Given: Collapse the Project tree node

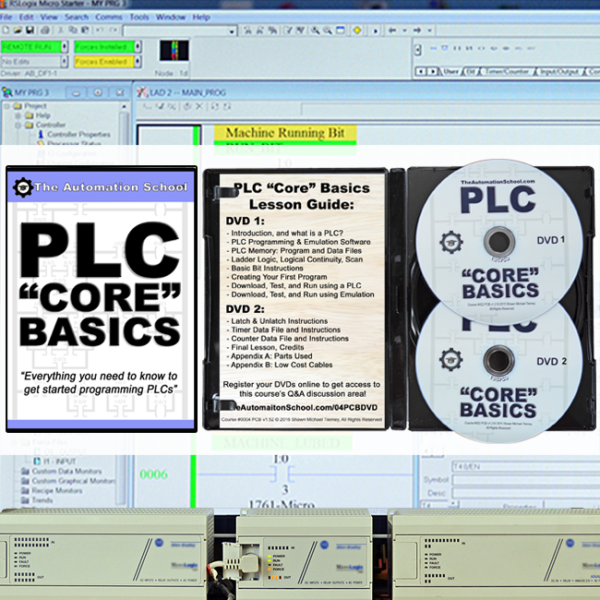Looking at the screenshot, I should pyautogui.click(x=7, y=106).
